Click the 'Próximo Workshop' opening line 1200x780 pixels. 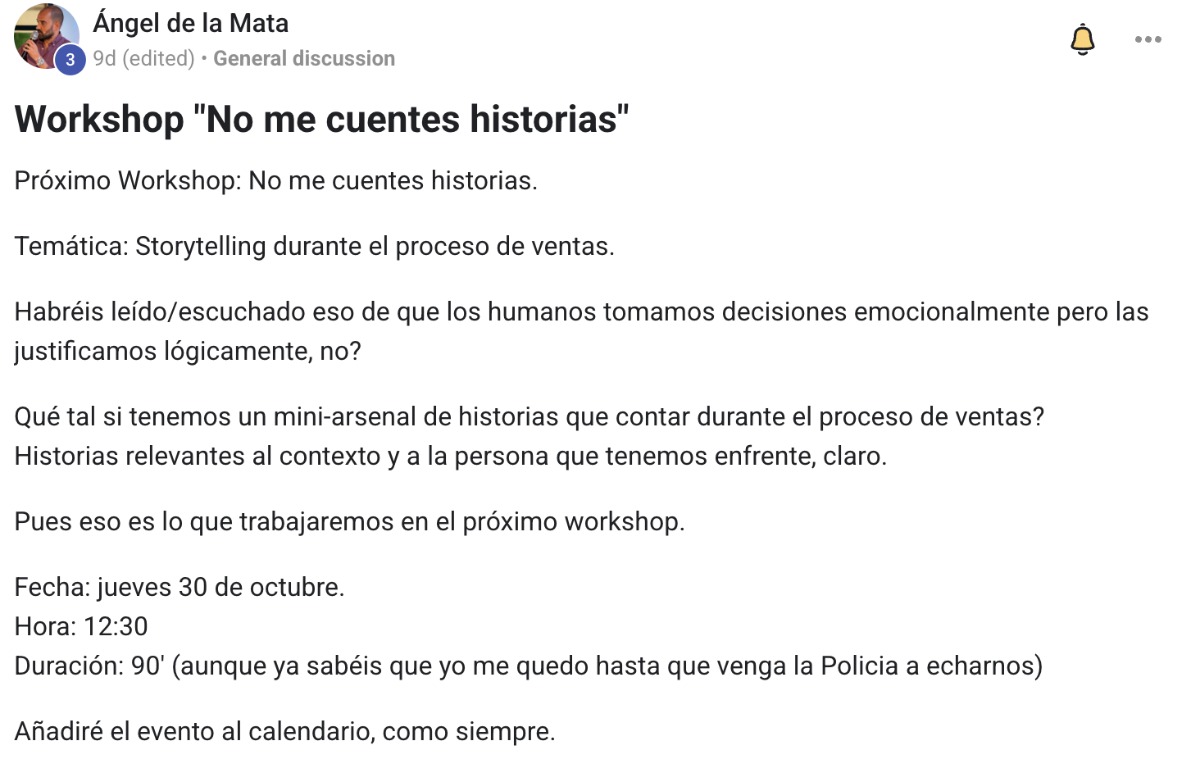tap(275, 182)
